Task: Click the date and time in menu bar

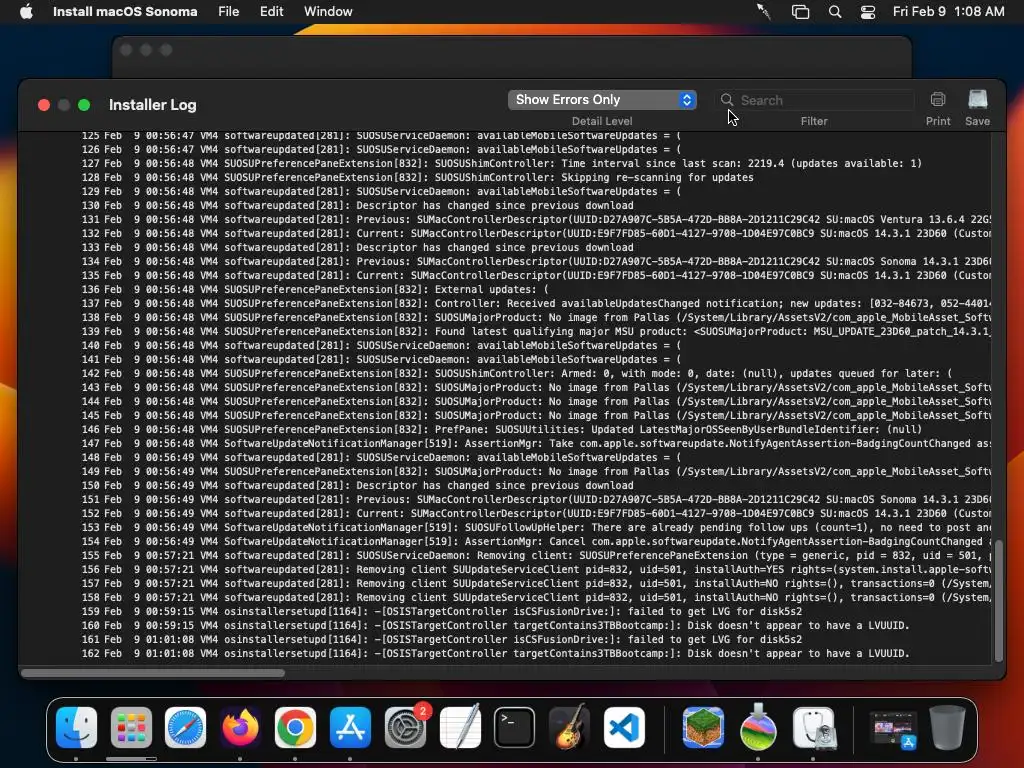Action: pyautogui.click(x=948, y=12)
